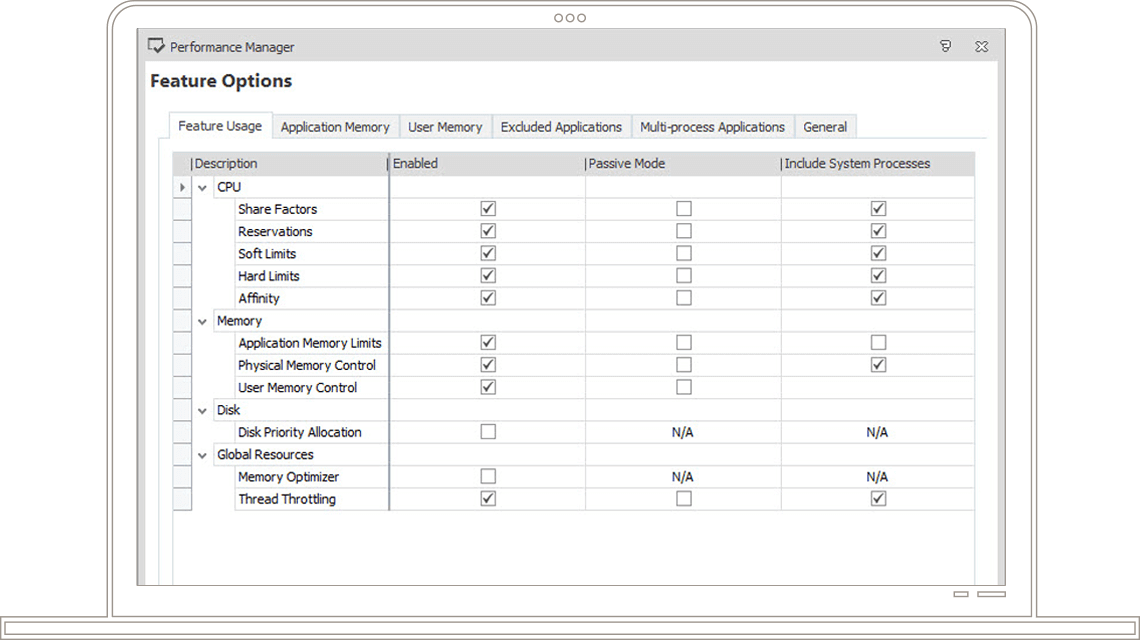Select the Physical Memory Control row label
The image size is (1140, 640).
click(x=307, y=365)
